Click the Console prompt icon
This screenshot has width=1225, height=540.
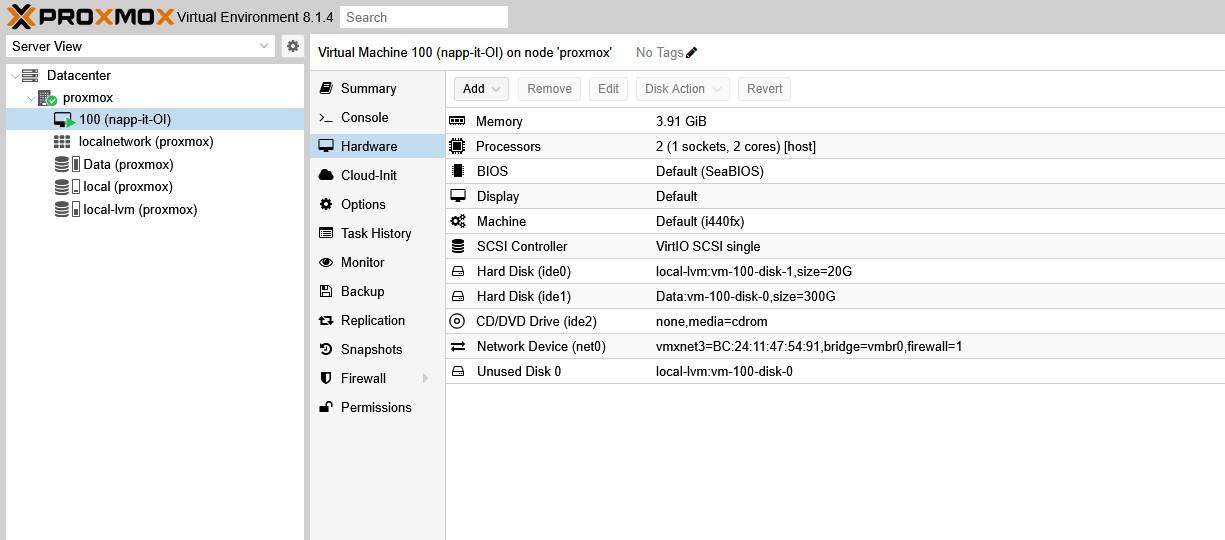point(325,117)
